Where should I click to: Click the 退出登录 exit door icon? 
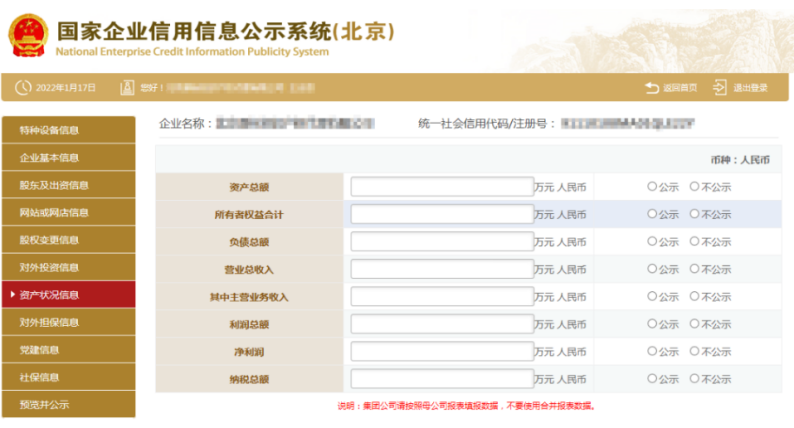tap(720, 88)
